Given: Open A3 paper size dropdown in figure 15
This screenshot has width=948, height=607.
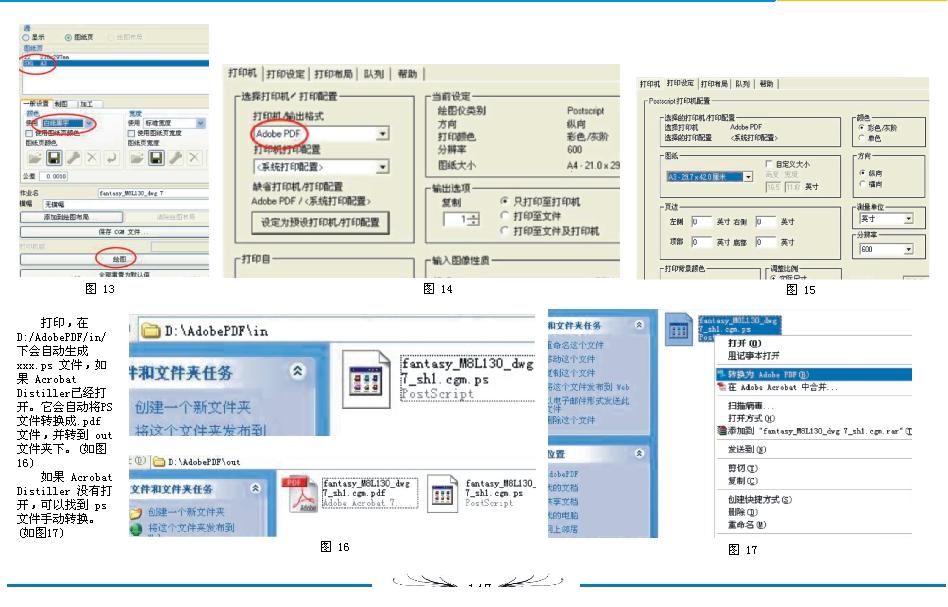Looking at the screenshot, I should [748, 177].
